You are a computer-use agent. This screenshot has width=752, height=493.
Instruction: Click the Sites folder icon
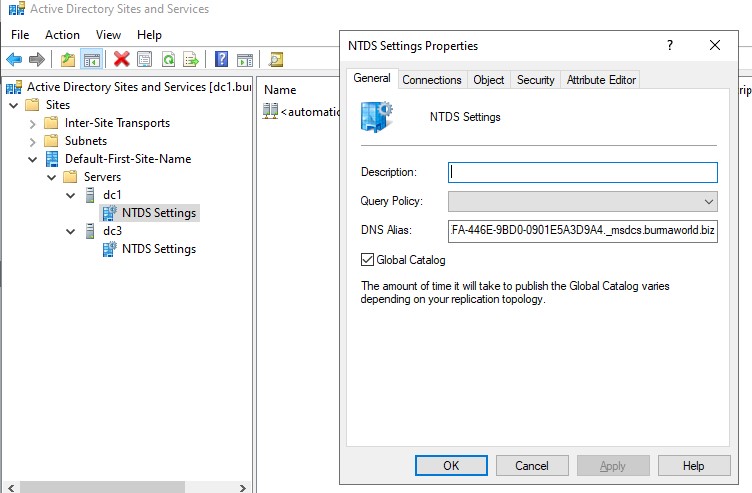(x=32, y=105)
